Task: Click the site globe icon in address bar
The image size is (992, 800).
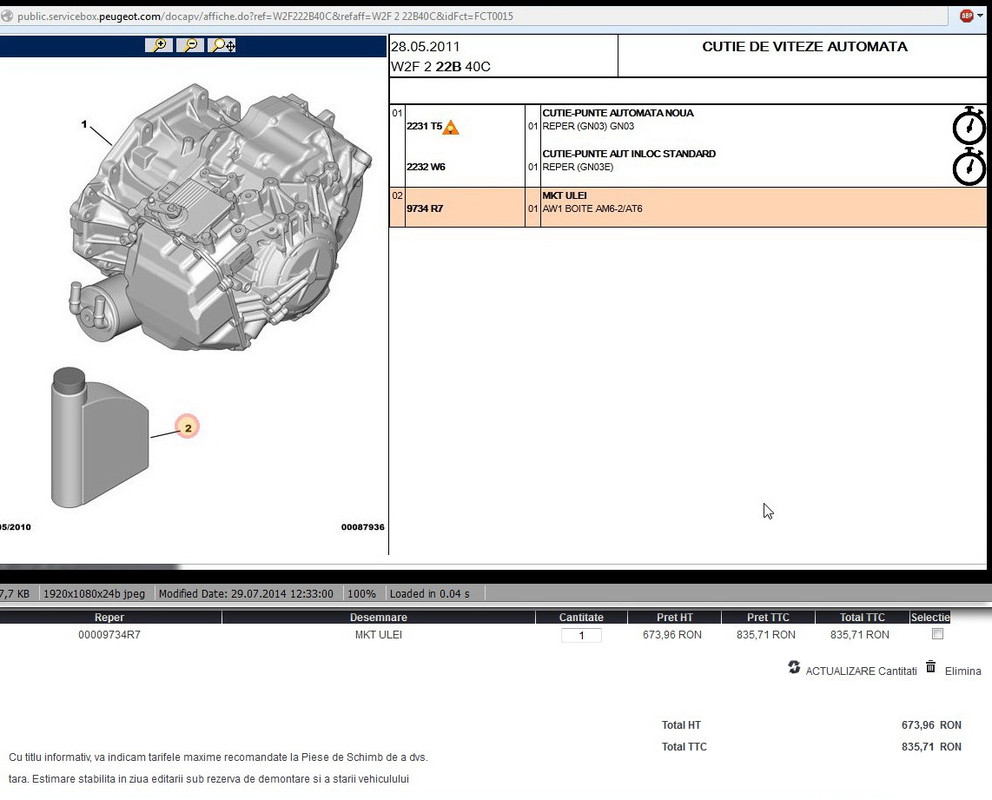Action: 7,16
